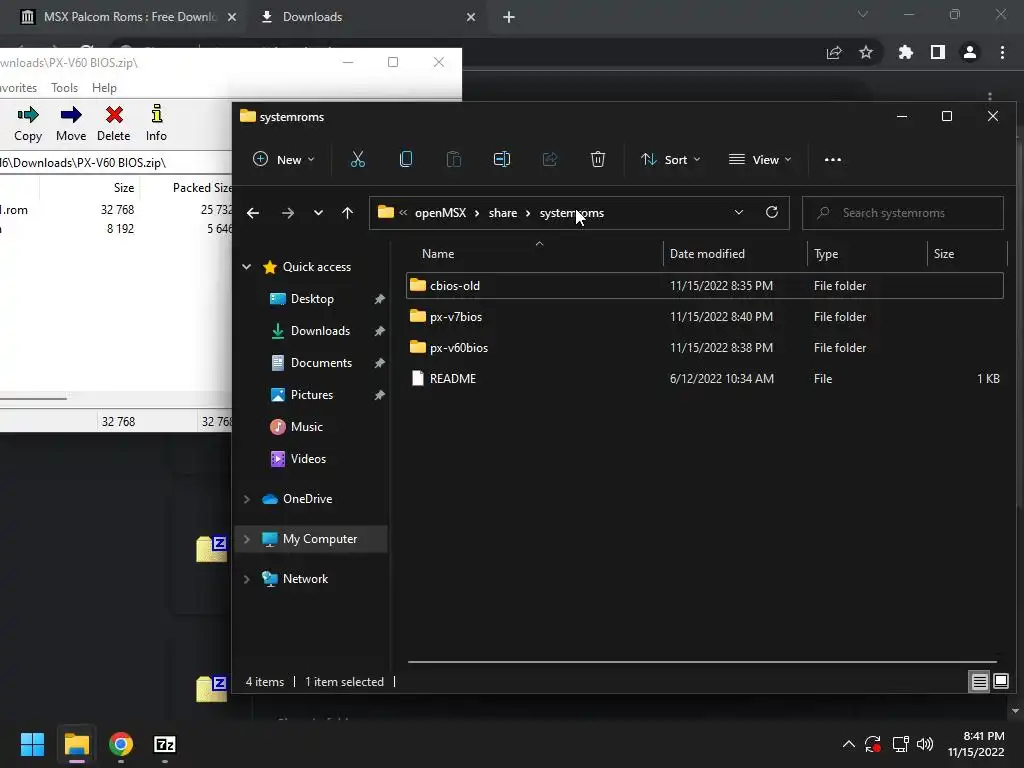Click the Delete trash icon in Explorer
The image size is (1024, 768).
598,159
